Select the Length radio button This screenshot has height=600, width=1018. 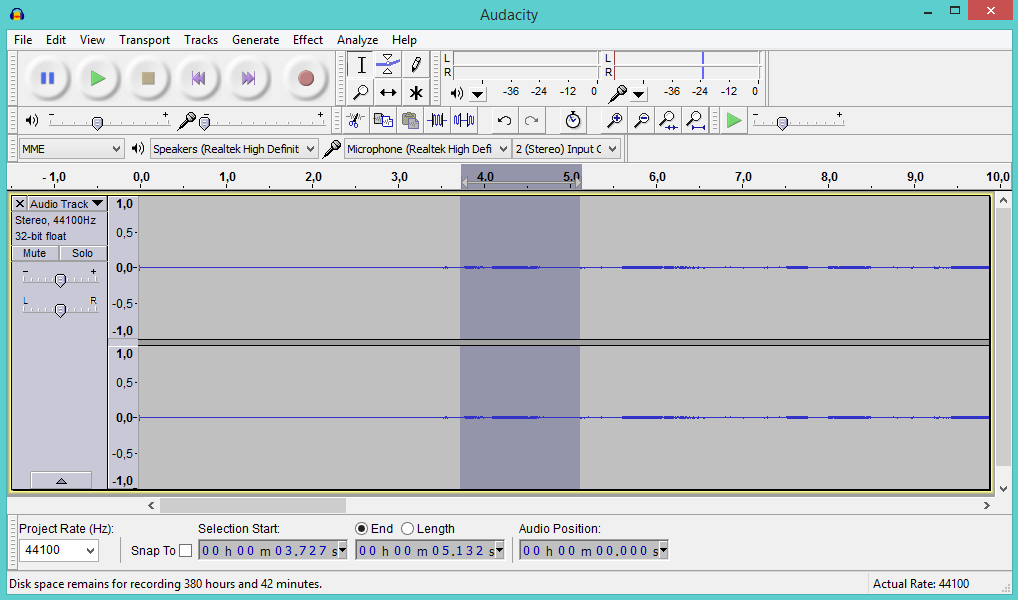408,529
